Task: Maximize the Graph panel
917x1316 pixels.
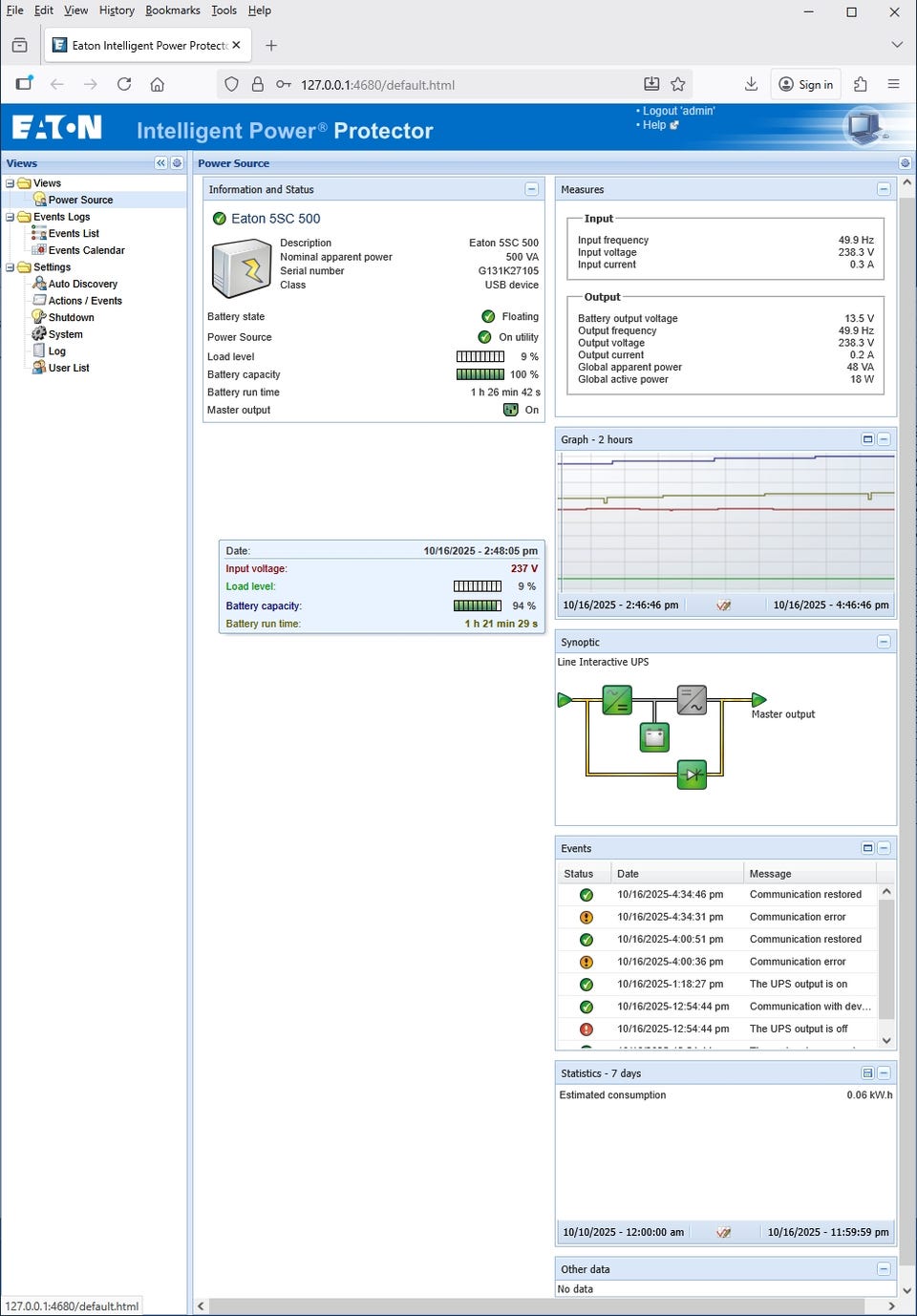Action: (867, 439)
